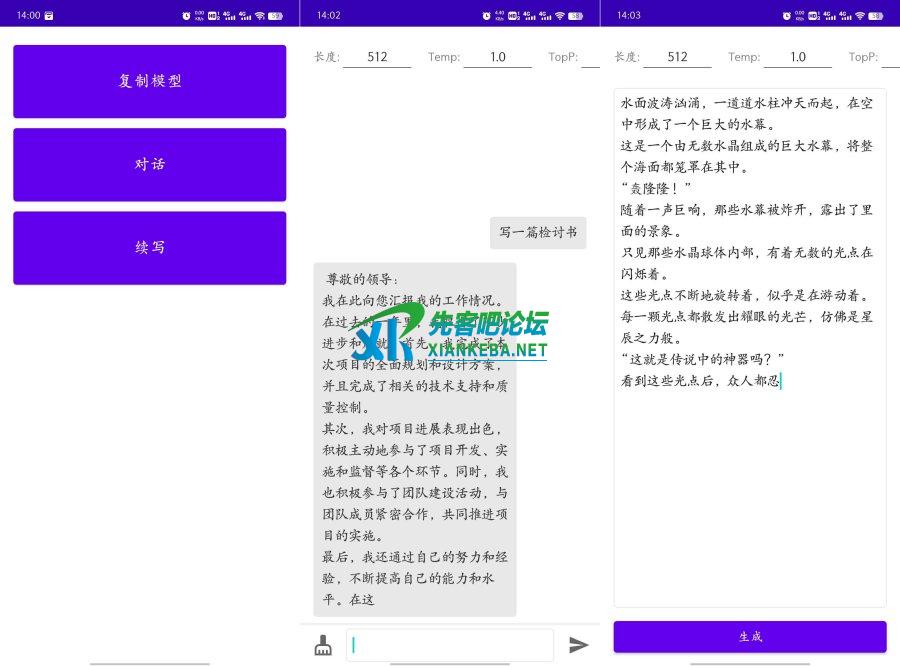Screen dimensions: 900x666
Task: Tap the 写一篇检讨书 message bubble
Action: (x=538, y=233)
